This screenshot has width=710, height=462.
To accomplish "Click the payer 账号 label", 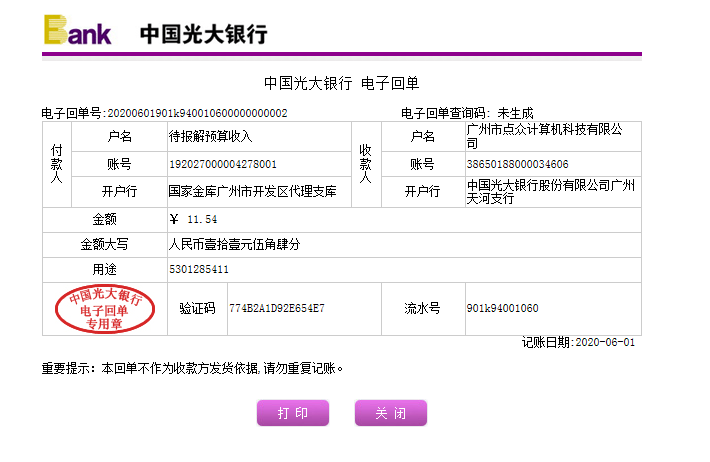I will click(x=120, y=164).
